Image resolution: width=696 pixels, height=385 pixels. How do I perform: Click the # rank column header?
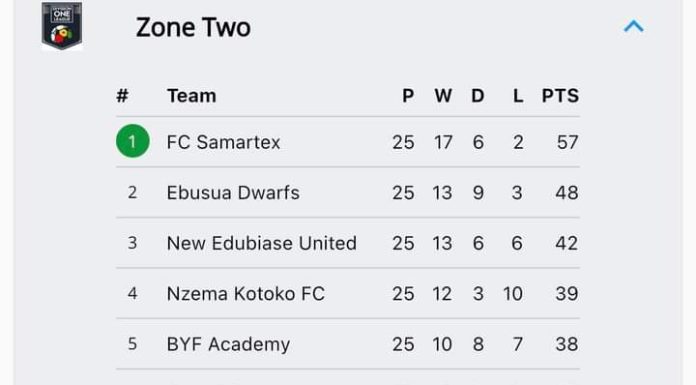click(123, 96)
